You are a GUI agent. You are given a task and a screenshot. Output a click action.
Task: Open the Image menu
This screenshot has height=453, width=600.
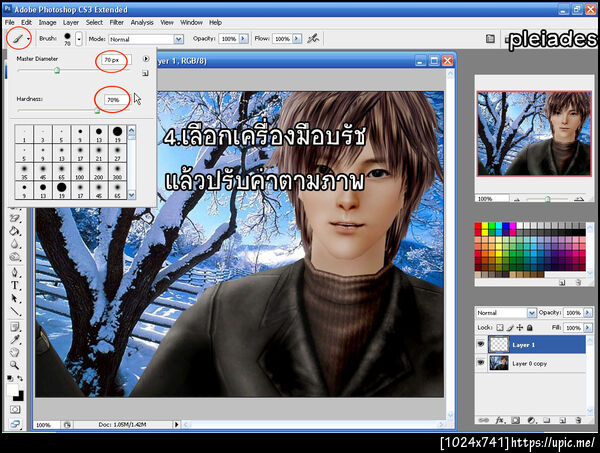point(47,22)
